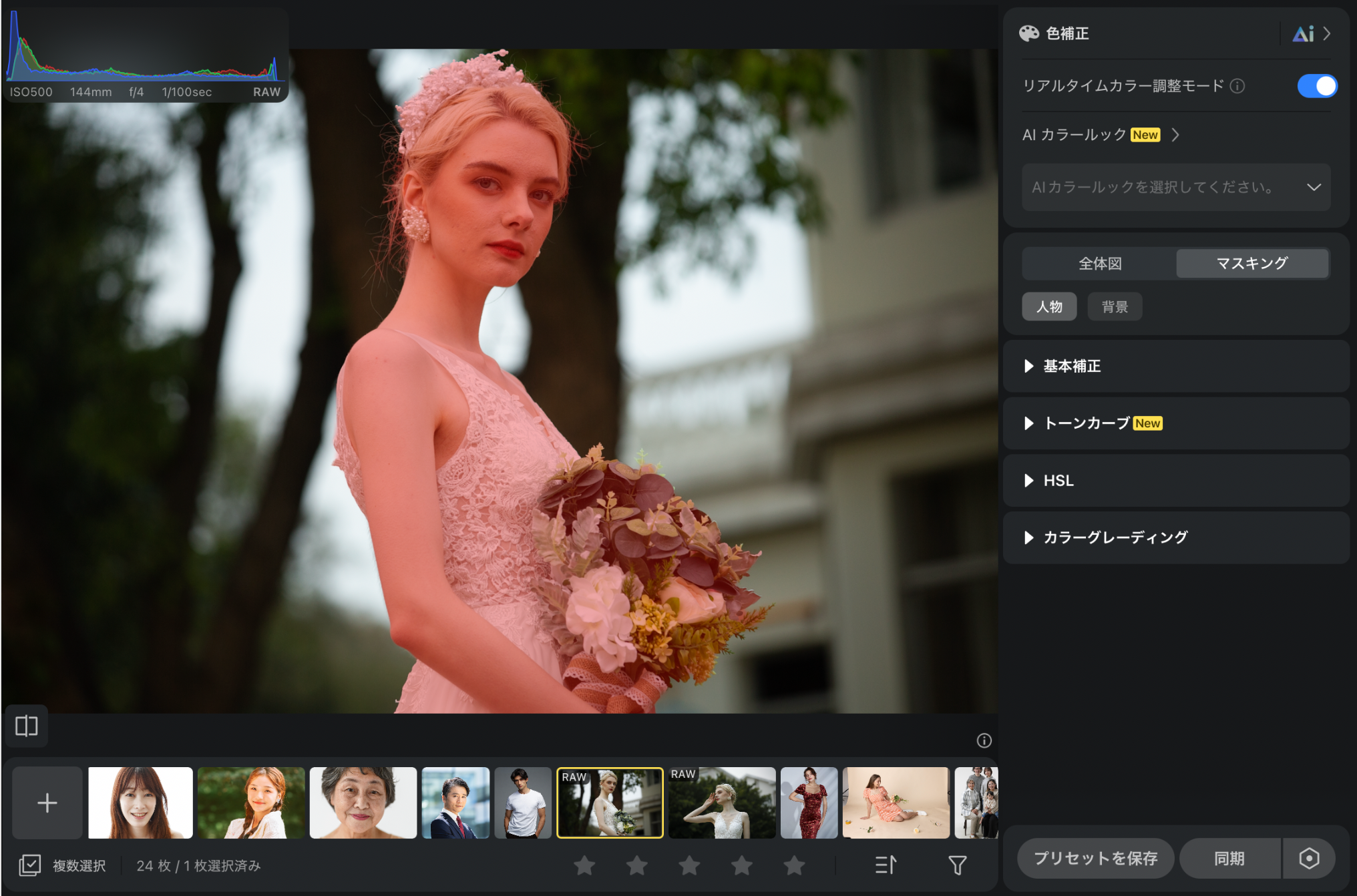Click the f/4 aperture text
This screenshot has height=896, width=1357.
pyautogui.click(x=136, y=92)
